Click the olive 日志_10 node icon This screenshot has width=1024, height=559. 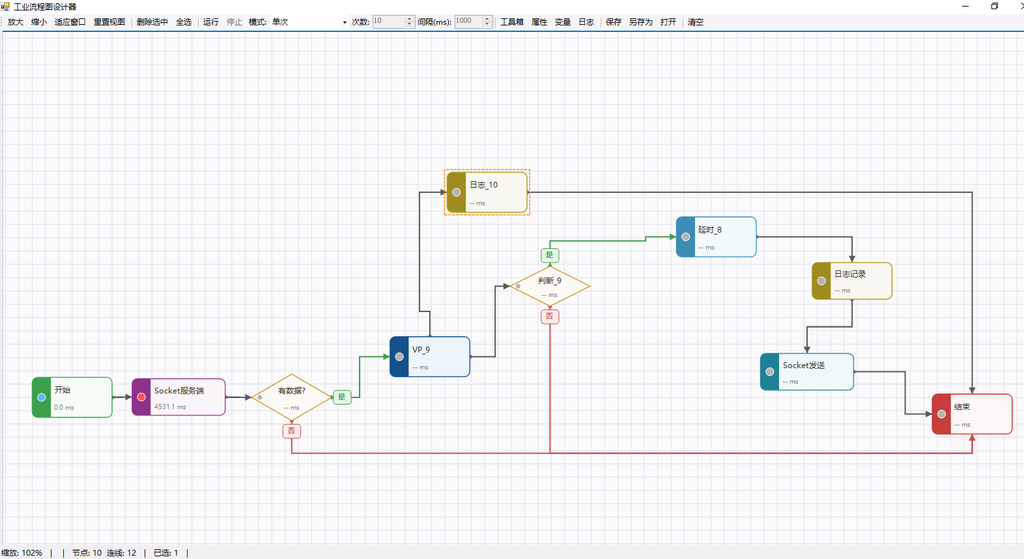pos(456,192)
